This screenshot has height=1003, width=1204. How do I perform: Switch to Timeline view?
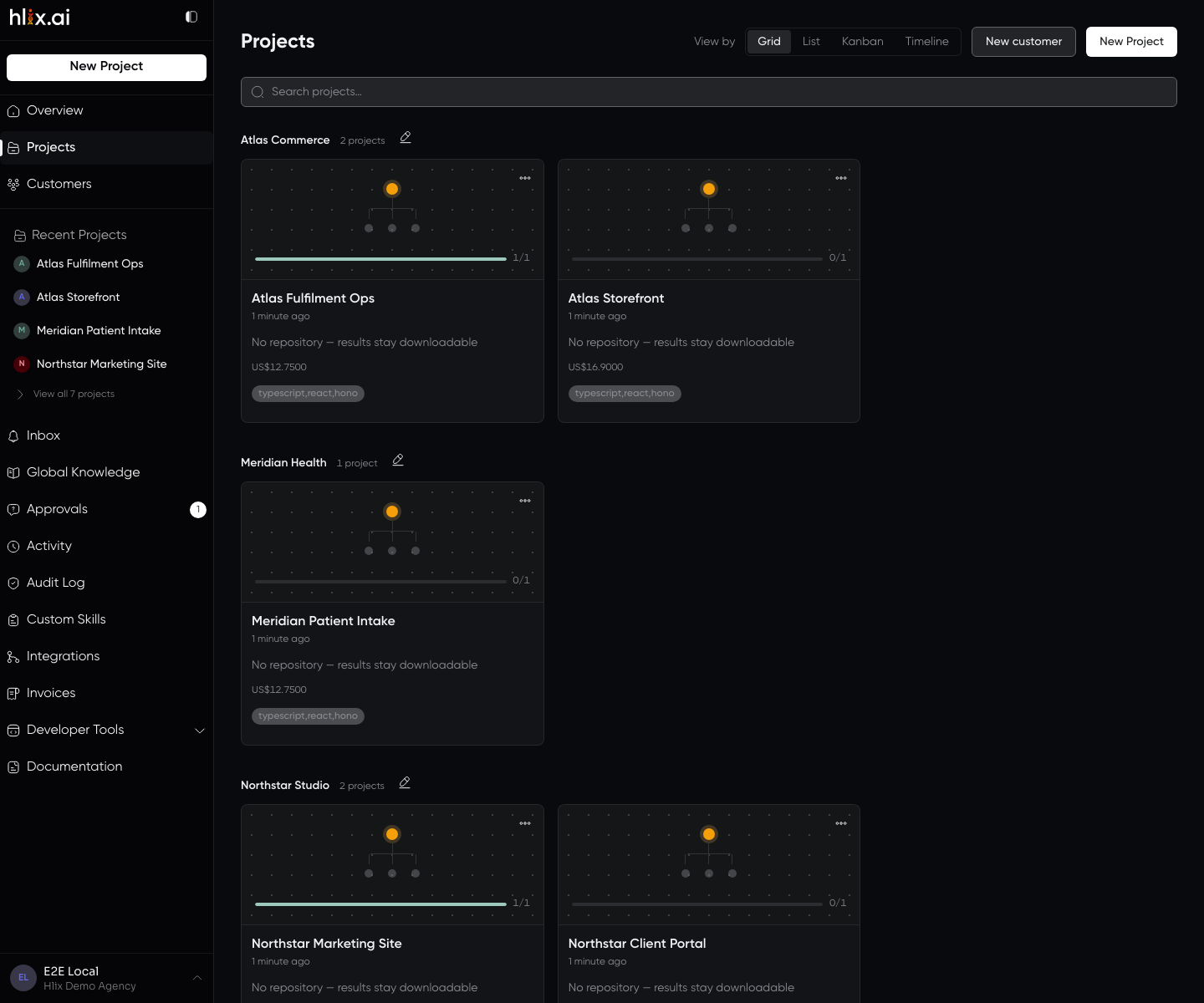pos(926,42)
